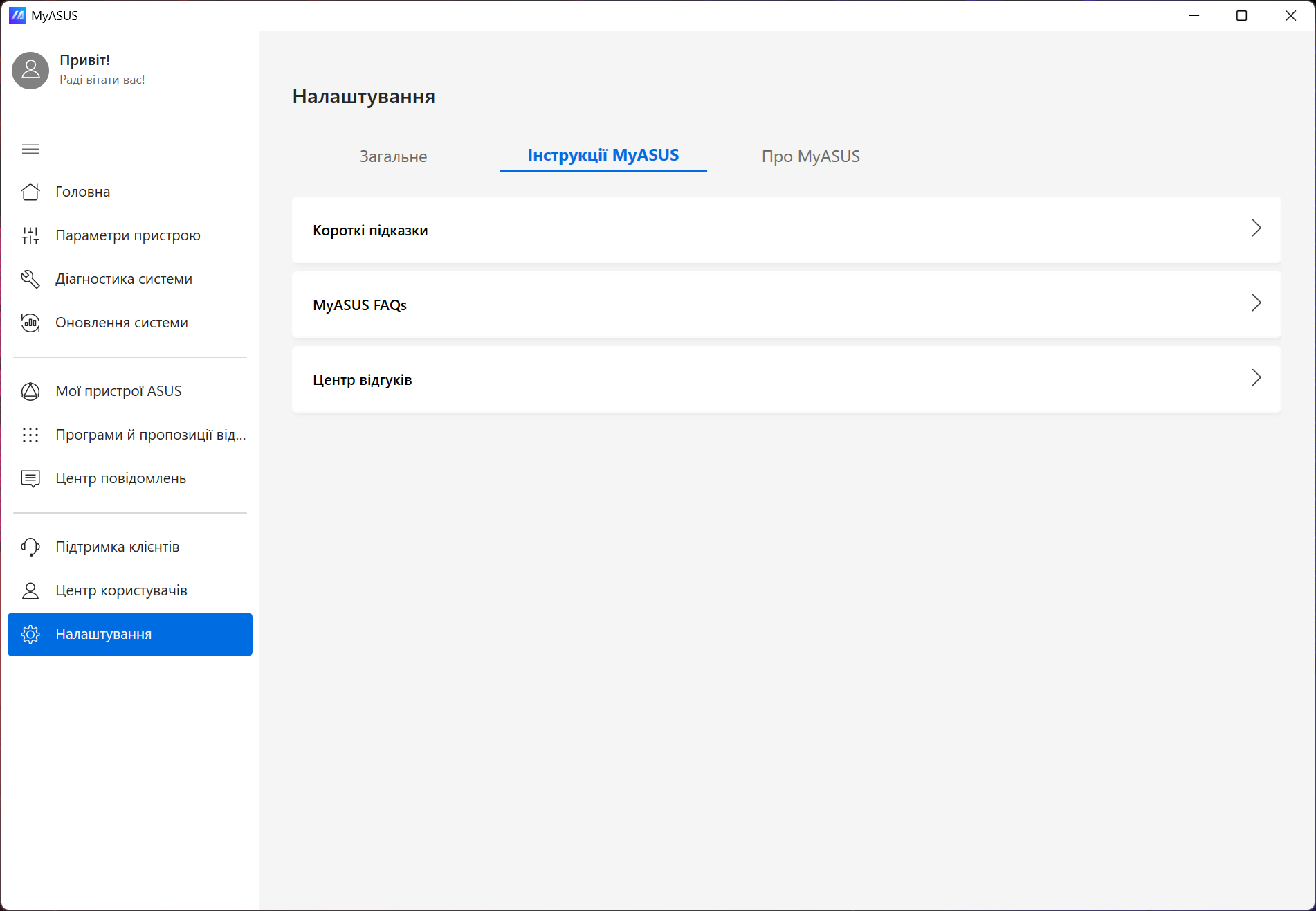Open Налаштування in the sidebar
Viewport: 1316px width, 911px height.
[130, 634]
